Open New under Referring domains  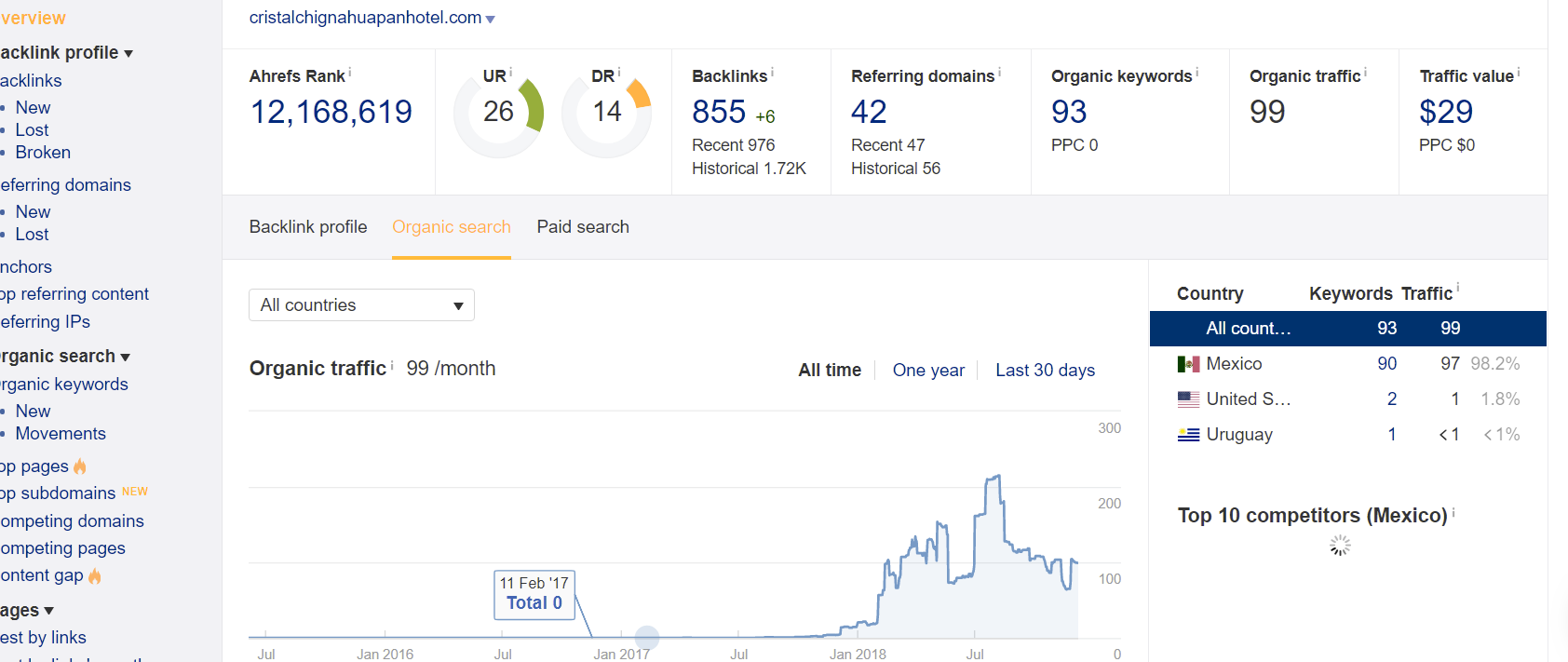(33, 212)
